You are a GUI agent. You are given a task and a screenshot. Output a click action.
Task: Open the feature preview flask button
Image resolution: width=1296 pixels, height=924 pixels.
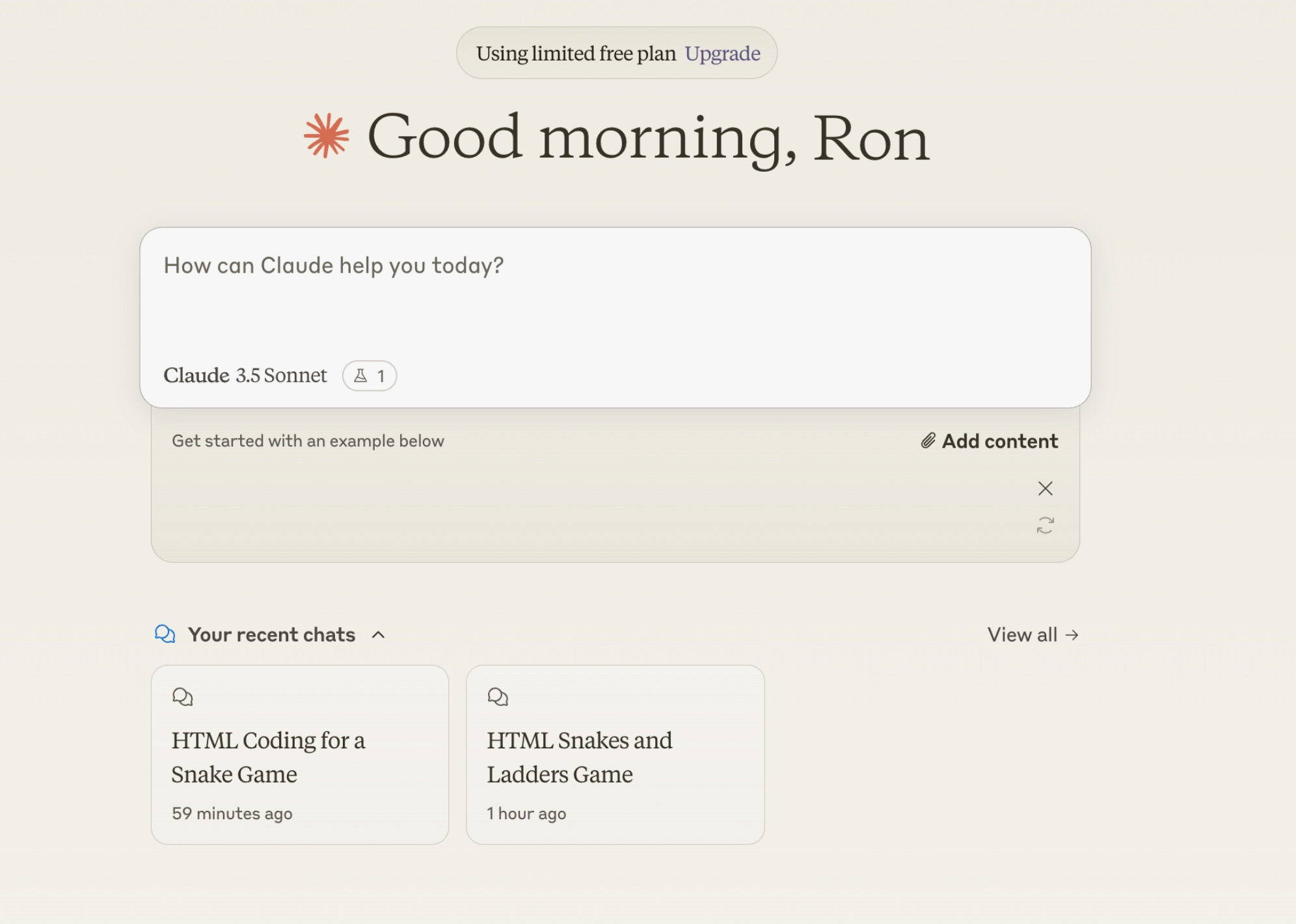click(370, 375)
